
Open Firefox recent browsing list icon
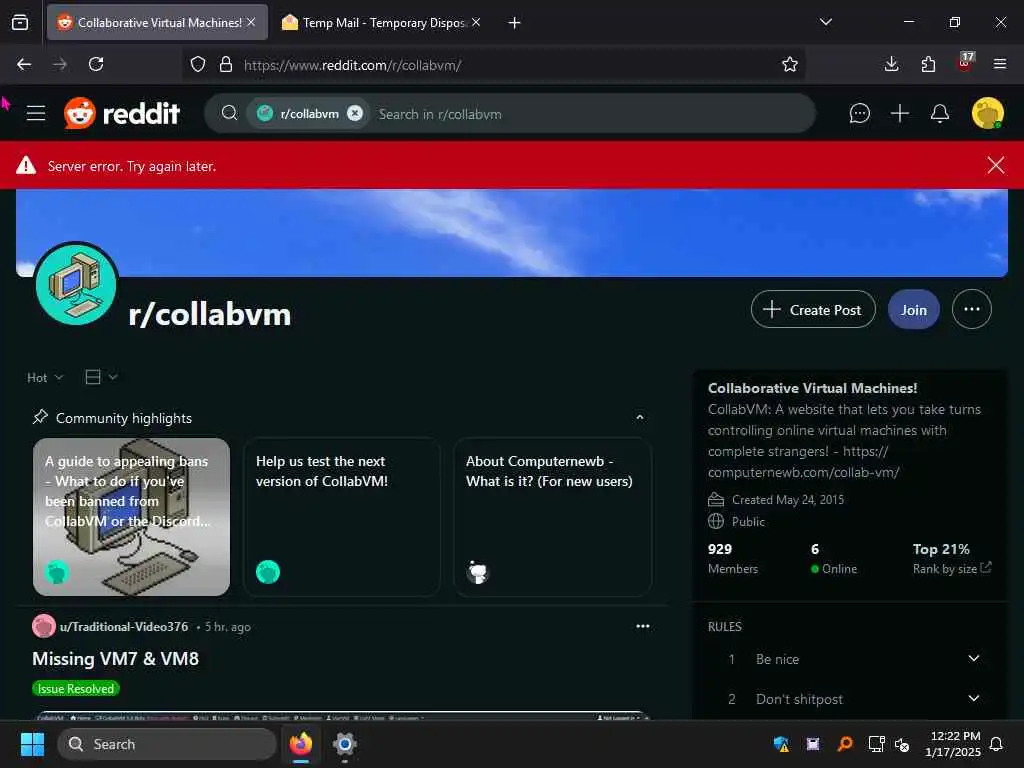[x=20, y=23]
